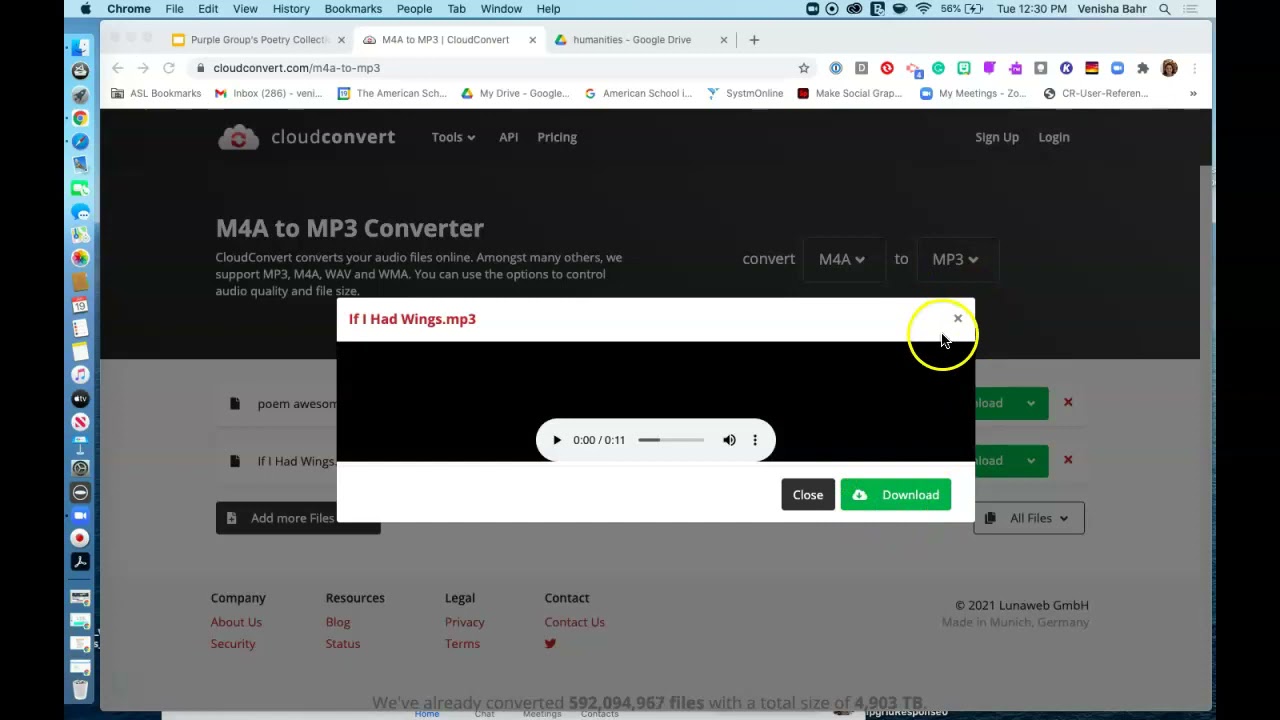
Task: Click the Sign Up link
Action: (997, 137)
